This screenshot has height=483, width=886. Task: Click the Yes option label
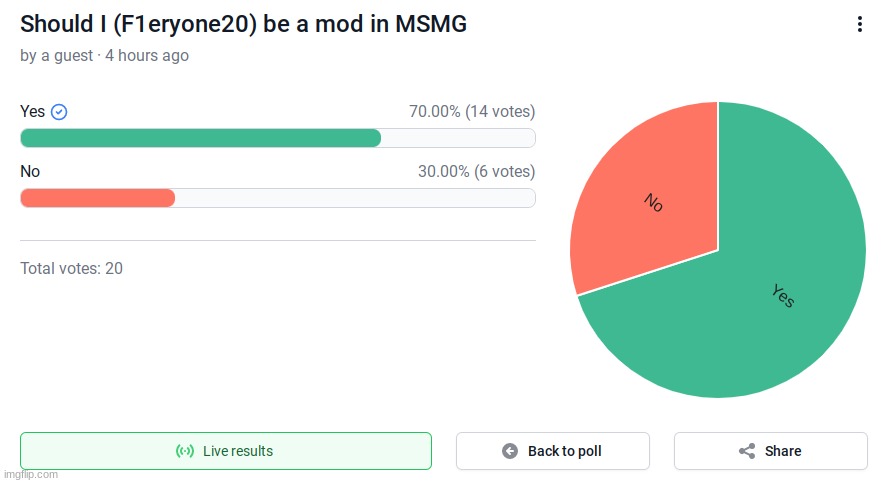(32, 111)
